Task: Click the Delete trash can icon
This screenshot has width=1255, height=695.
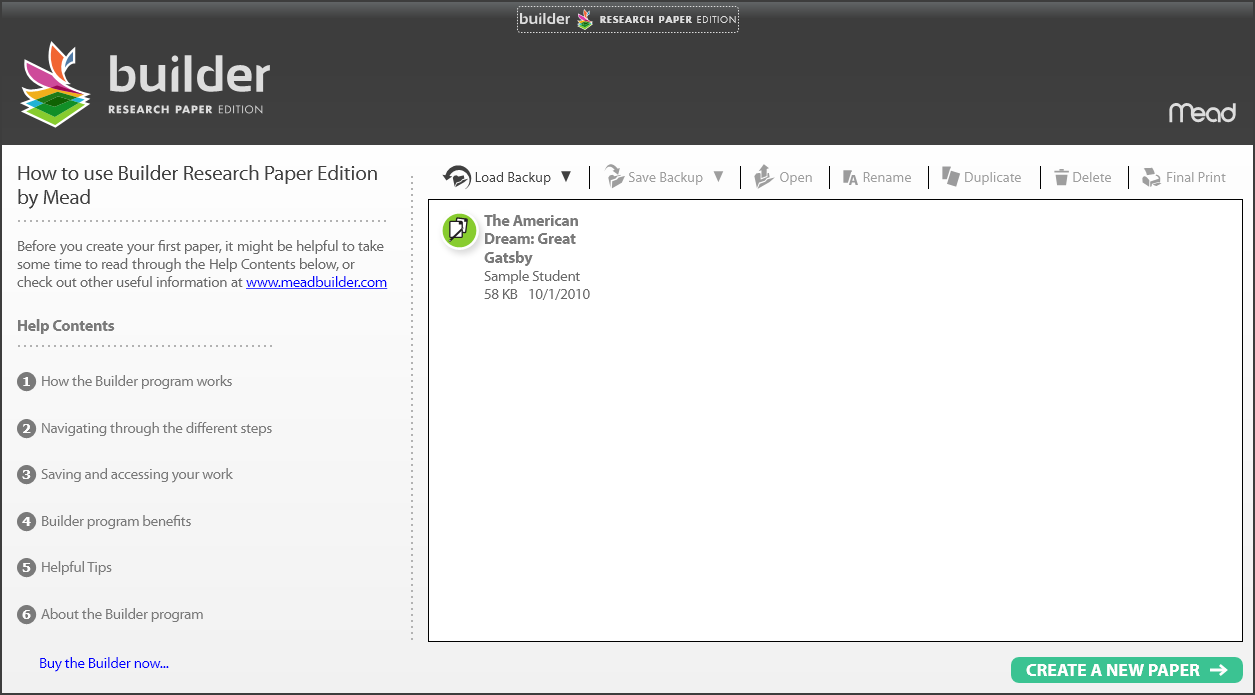Action: pos(1061,178)
